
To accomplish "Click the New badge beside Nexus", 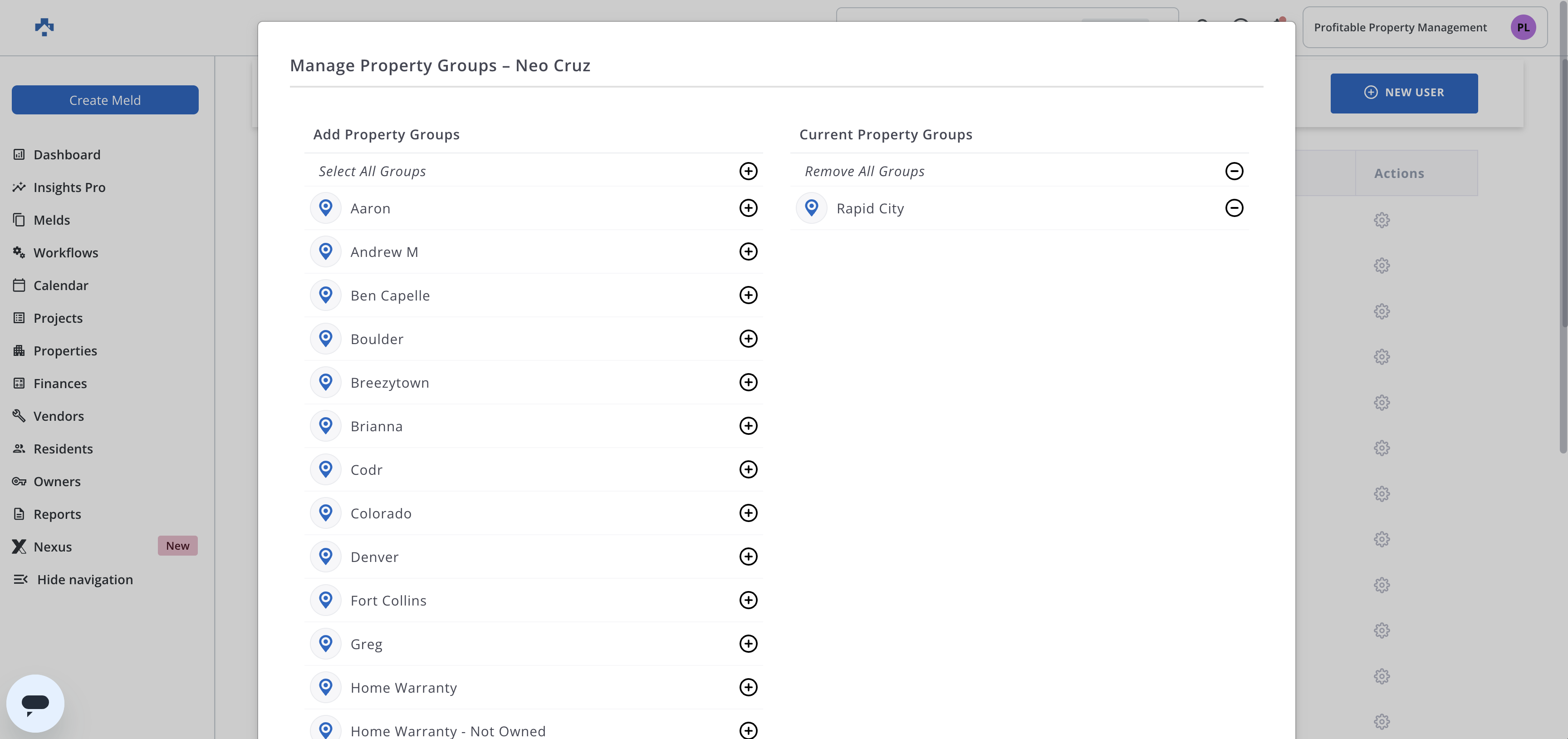I will (x=177, y=546).
